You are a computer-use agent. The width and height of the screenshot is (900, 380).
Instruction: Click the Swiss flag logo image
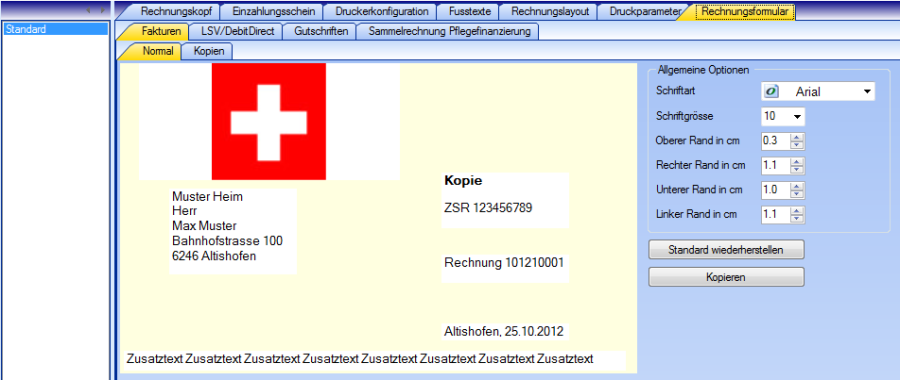click(x=269, y=121)
